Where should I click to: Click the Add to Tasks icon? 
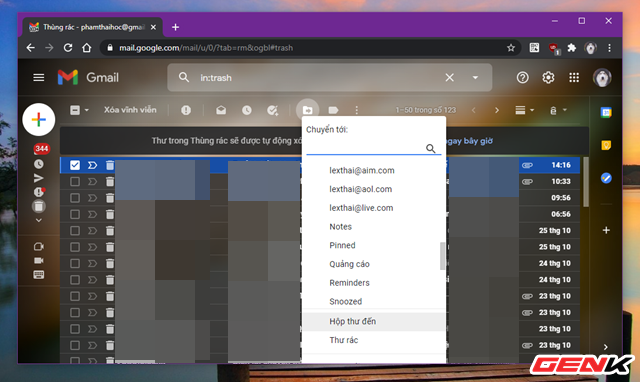(272, 110)
